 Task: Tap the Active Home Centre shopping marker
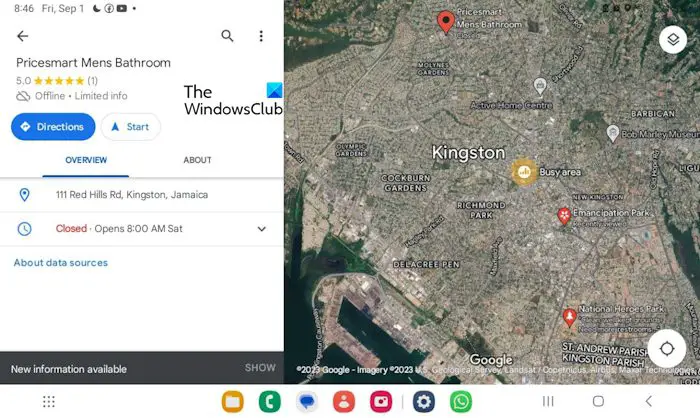pyautogui.click(x=540, y=86)
